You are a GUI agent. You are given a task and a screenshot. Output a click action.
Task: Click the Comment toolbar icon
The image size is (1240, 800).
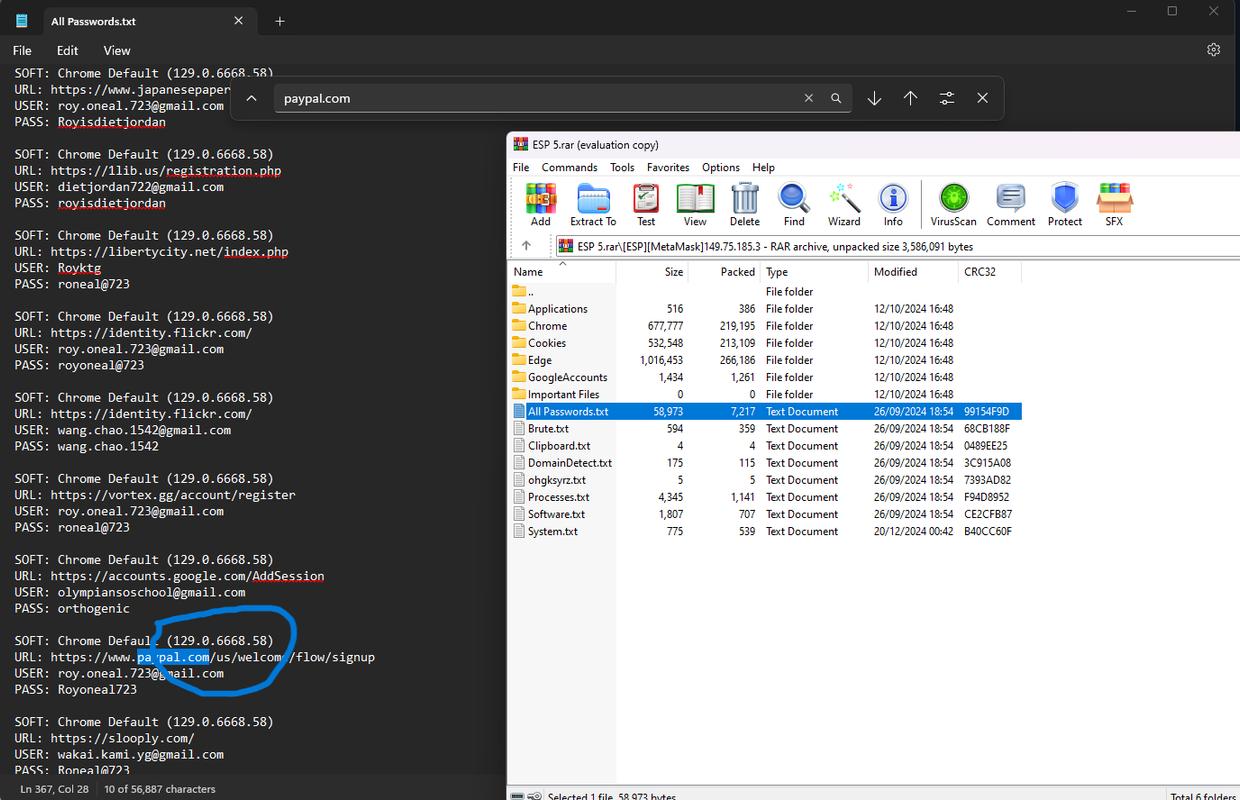coord(1010,205)
